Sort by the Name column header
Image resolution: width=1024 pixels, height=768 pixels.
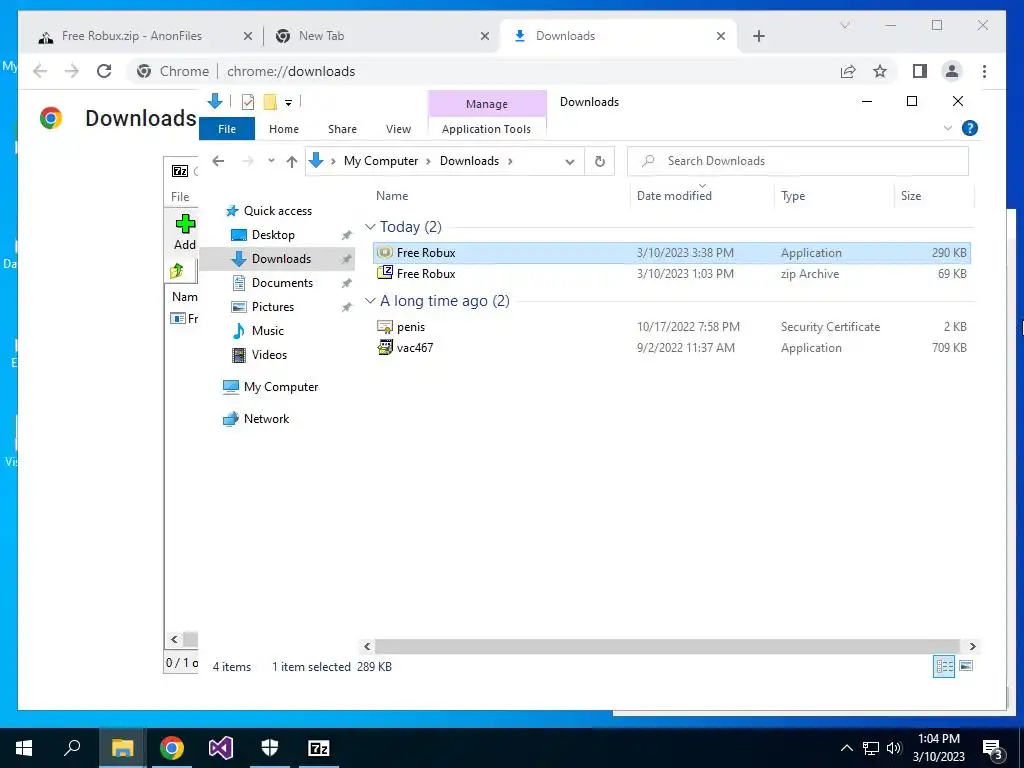point(392,196)
